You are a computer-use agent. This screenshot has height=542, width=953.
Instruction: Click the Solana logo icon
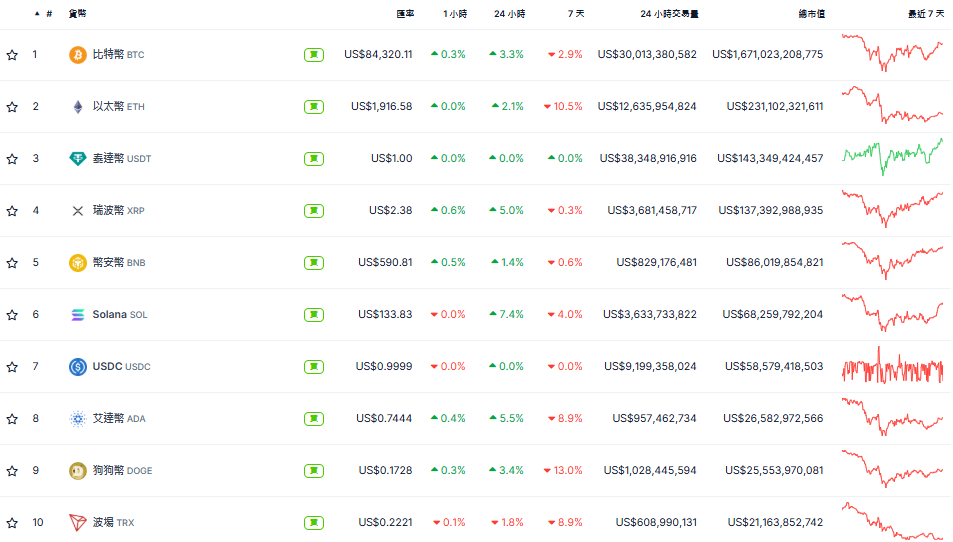click(x=77, y=315)
